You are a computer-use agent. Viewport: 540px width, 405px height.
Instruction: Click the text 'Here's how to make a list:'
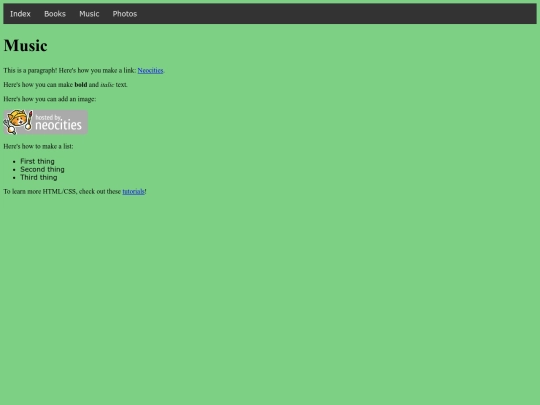tap(38, 146)
